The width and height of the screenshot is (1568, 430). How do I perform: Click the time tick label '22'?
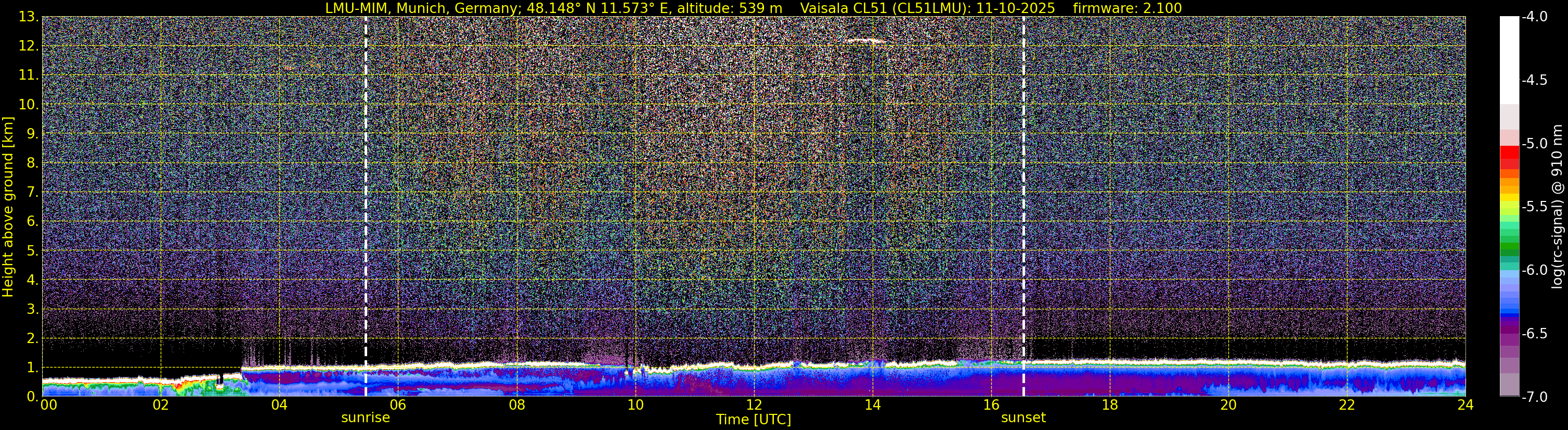(x=1347, y=405)
